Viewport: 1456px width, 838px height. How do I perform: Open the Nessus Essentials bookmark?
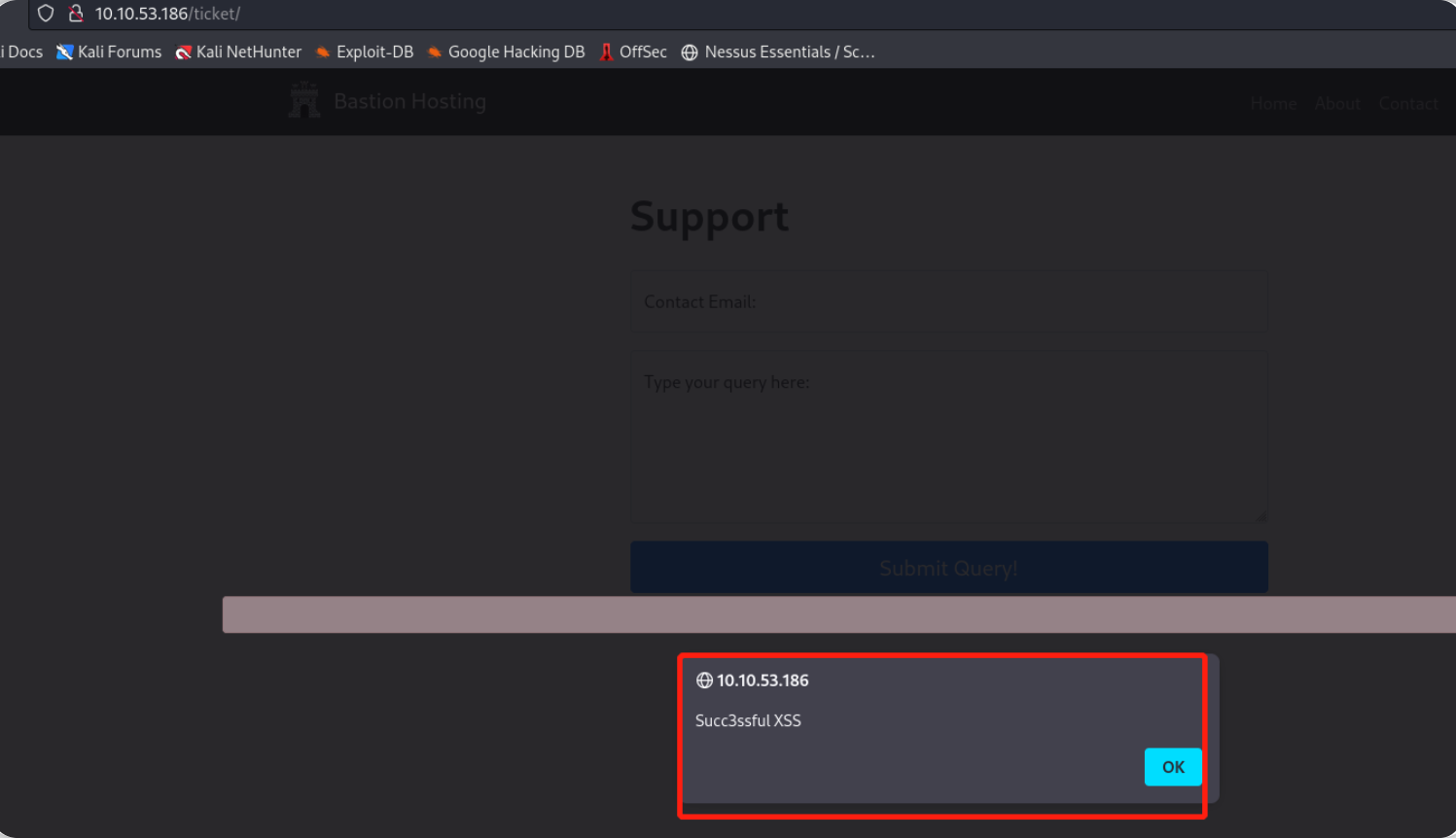click(x=778, y=52)
